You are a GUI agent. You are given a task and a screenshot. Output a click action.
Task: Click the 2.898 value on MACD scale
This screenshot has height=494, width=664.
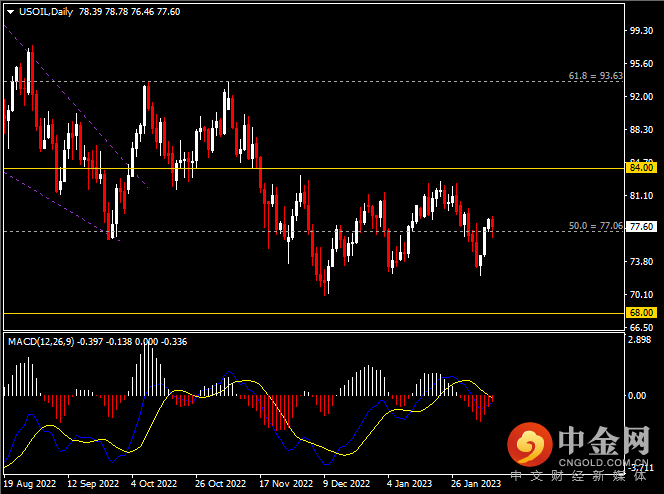coord(640,341)
